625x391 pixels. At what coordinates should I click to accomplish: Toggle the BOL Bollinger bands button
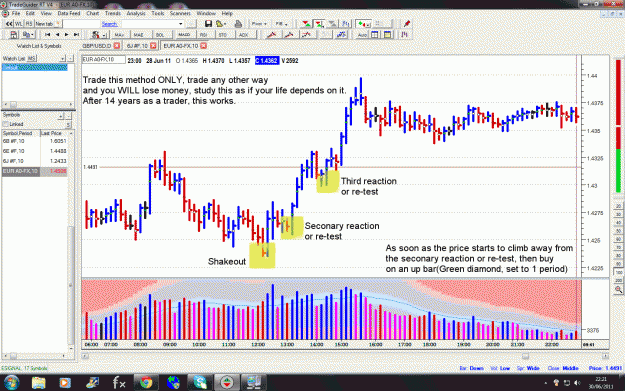(160, 35)
